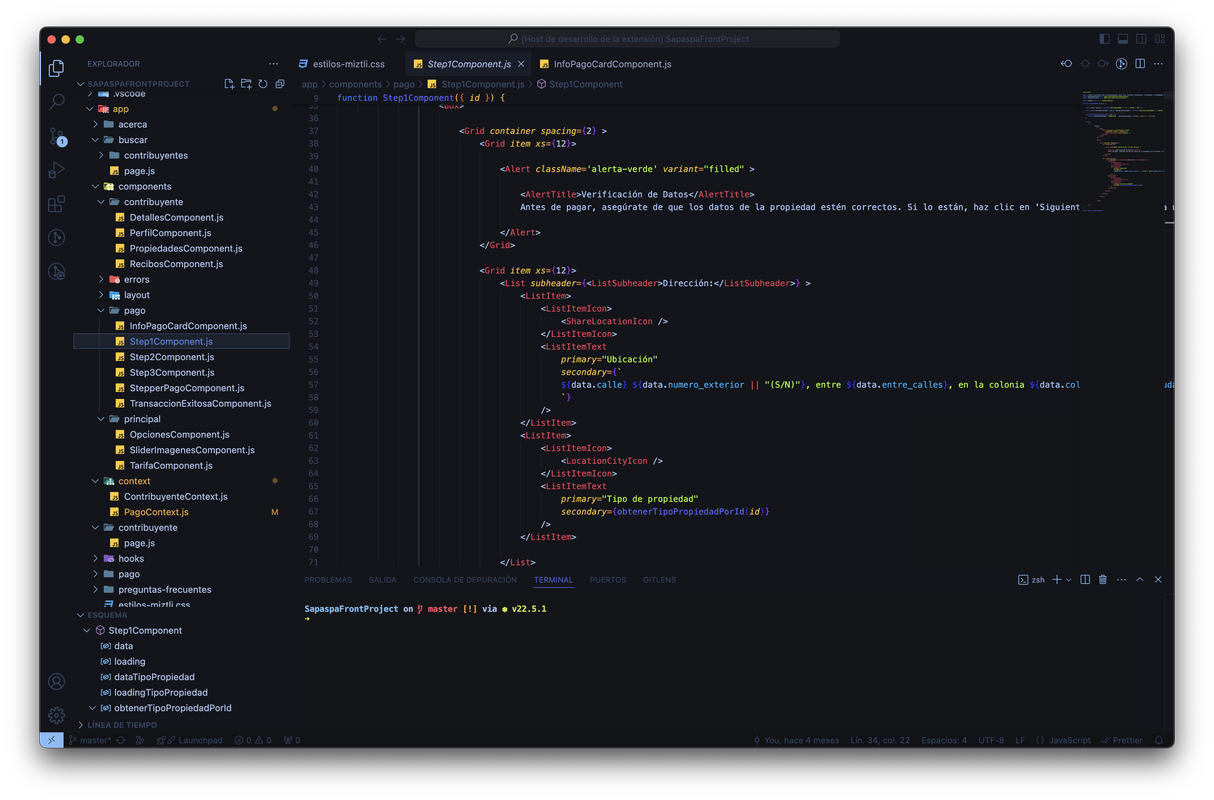Close the Step1Component.js tab

click(x=521, y=64)
